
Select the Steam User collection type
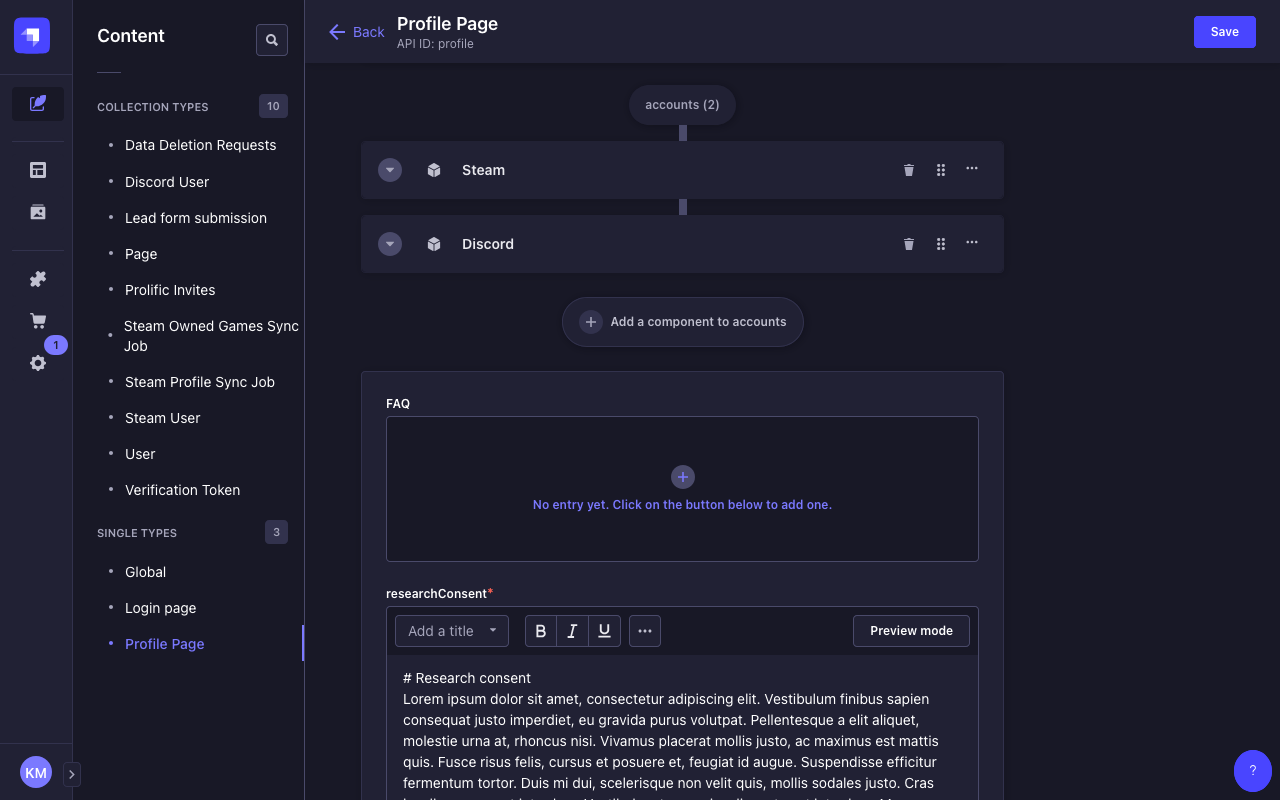pyautogui.click(x=162, y=418)
